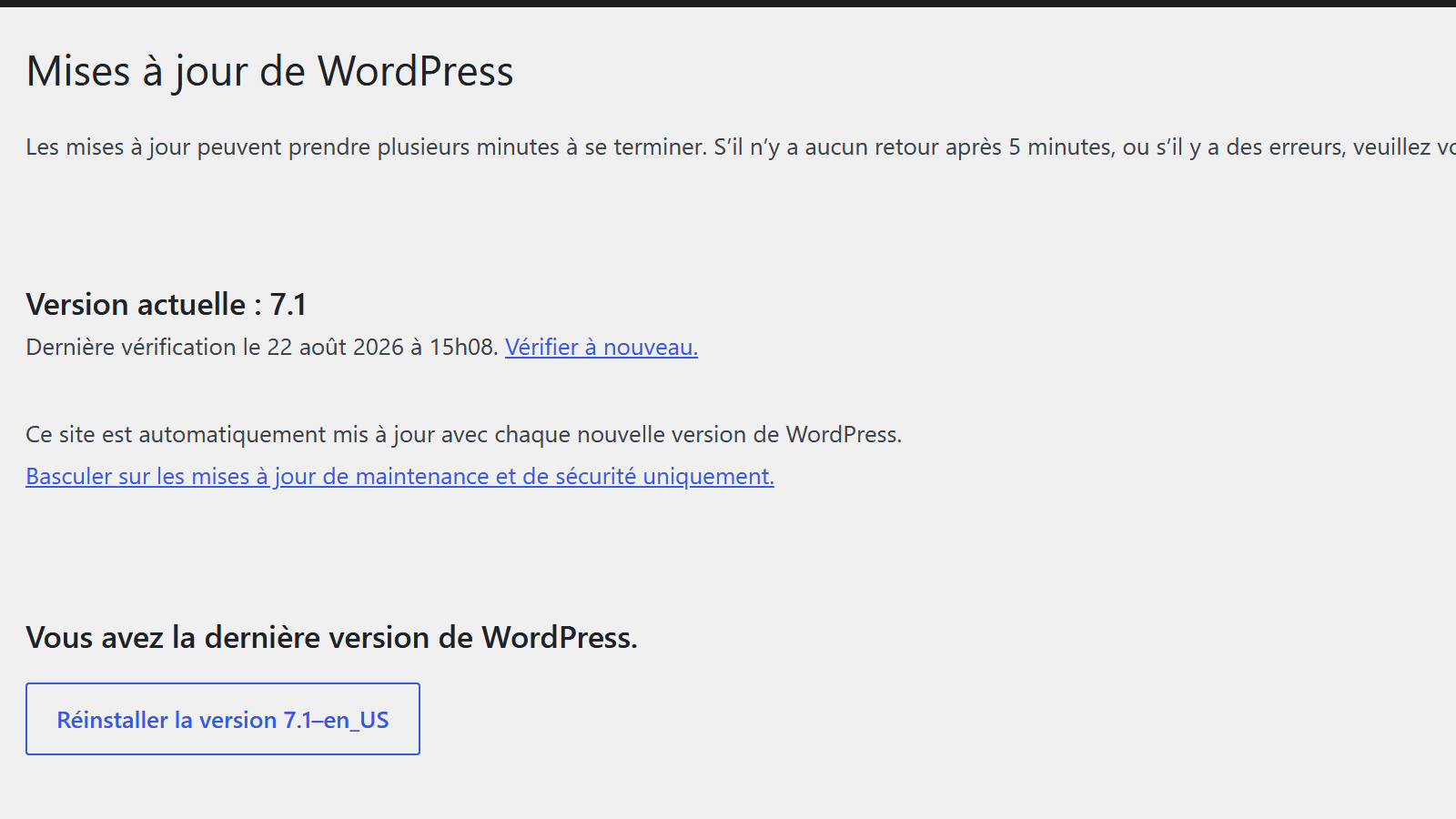The image size is (1456, 819).
Task: Click 'Réinstaller la version 7.1–en_US' button
Action: 223,719
